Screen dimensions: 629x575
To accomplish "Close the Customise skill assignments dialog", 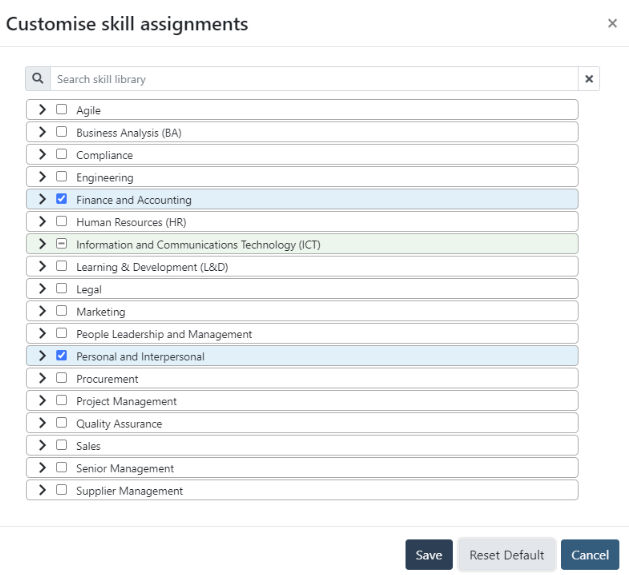I will [612, 23].
